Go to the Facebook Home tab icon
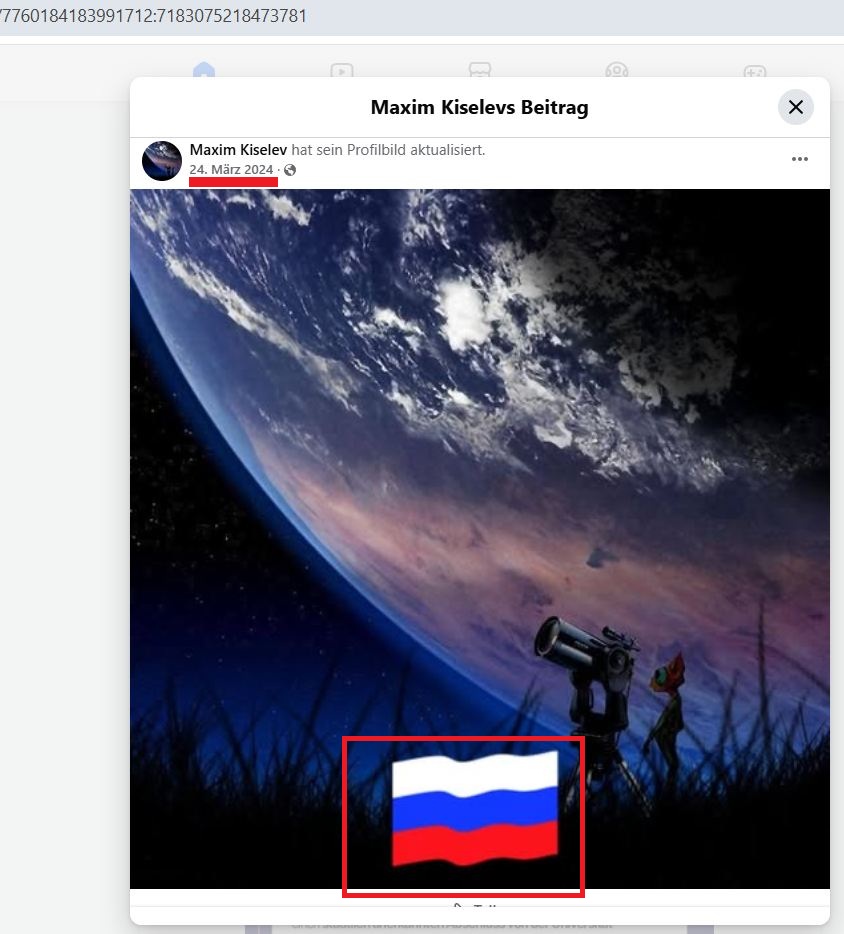Screen dimensions: 844x934 204,70
